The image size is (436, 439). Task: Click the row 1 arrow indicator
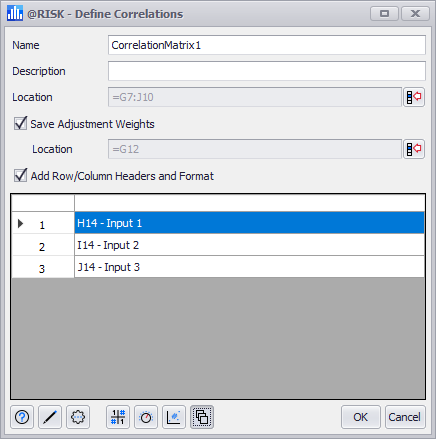tap(20, 223)
